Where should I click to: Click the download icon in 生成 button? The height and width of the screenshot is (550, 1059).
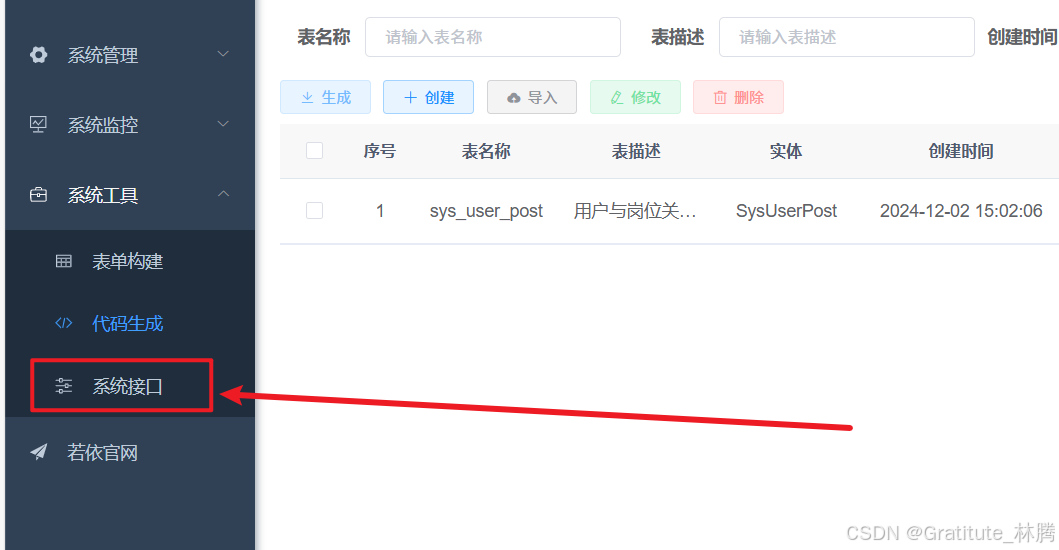click(307, 97)
